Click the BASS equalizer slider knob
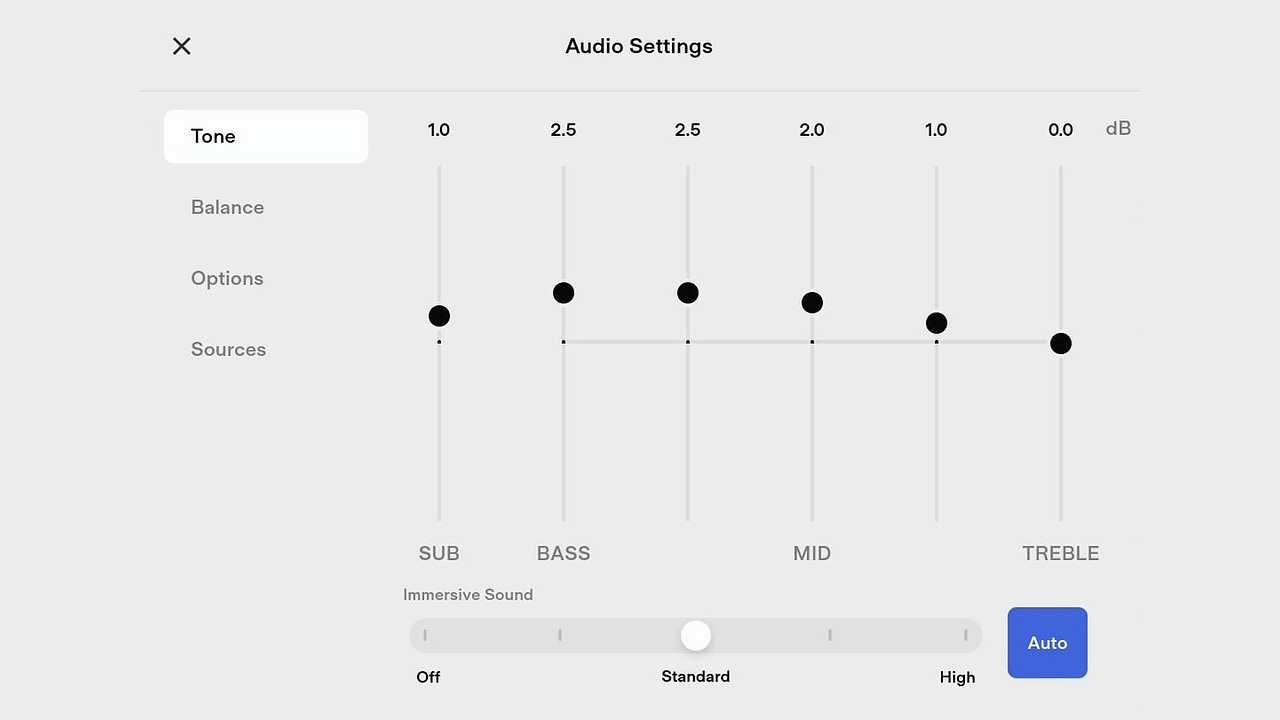This screenshot has width=1280, height=720. click(x=563, y=293)
